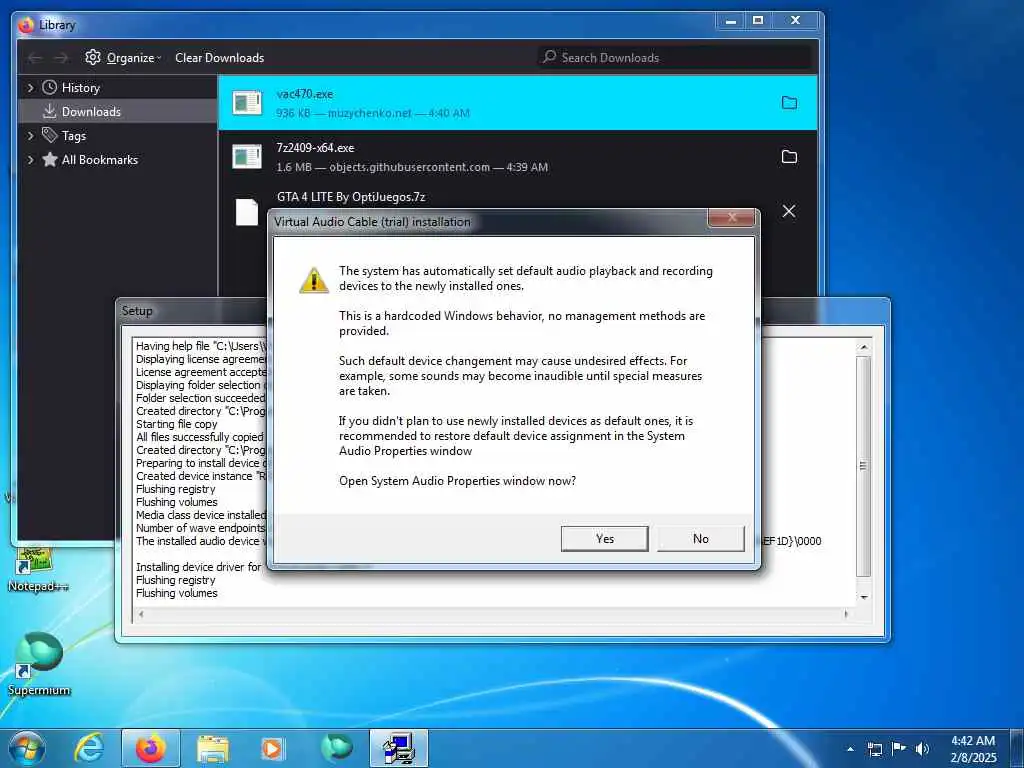Viewport: 1024px width, 768px height.
Task: Open Windows Explorer from the taskbar
Action: tap(213, 748)
